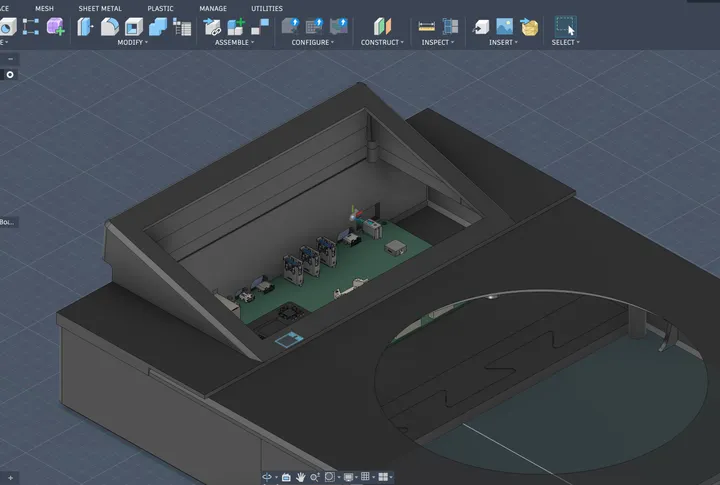Select the Look At icon

coord(286,477)
